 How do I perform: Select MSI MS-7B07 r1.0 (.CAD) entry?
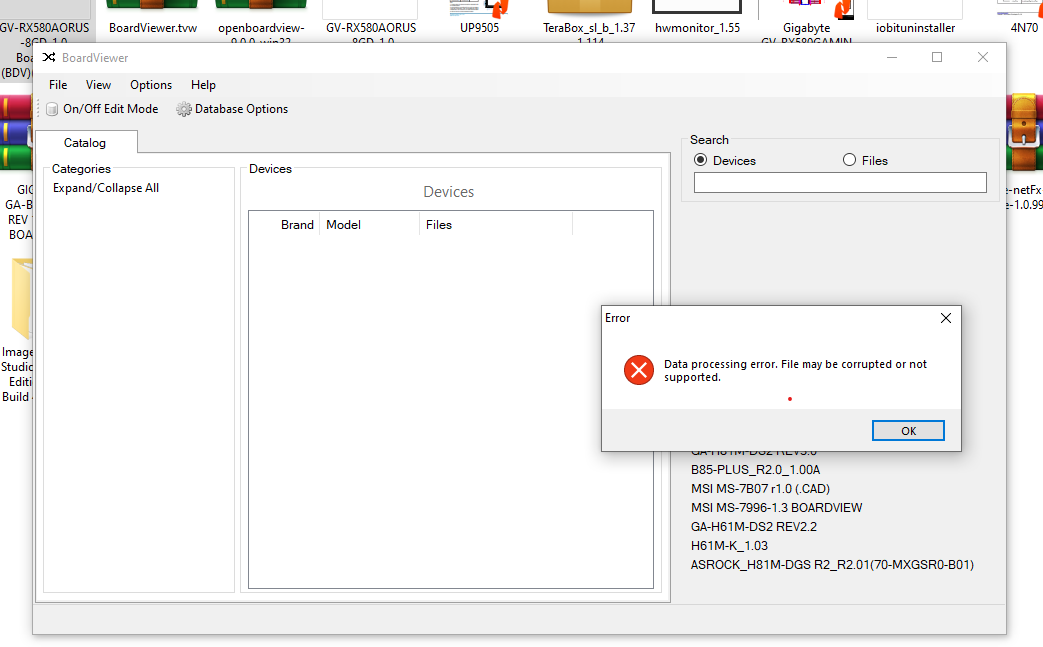click(x=760, y=489)
